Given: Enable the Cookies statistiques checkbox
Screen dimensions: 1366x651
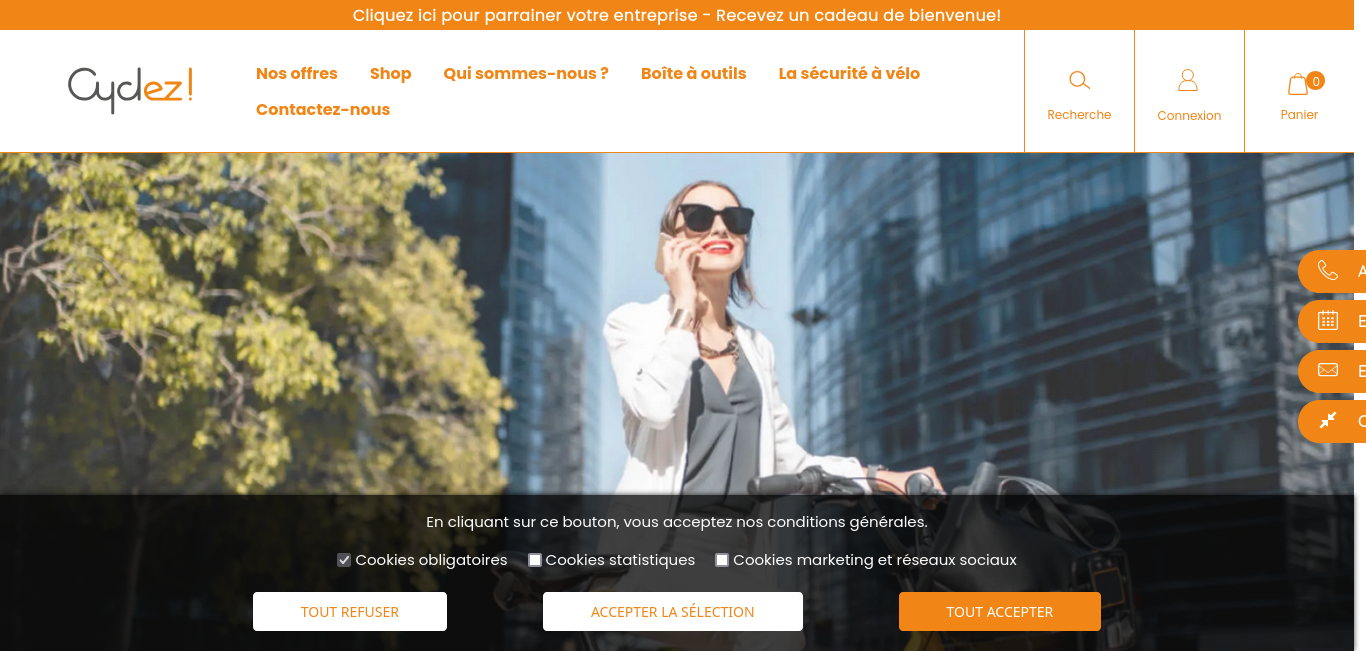Looking at the screenshot, I should pos(535,560).
